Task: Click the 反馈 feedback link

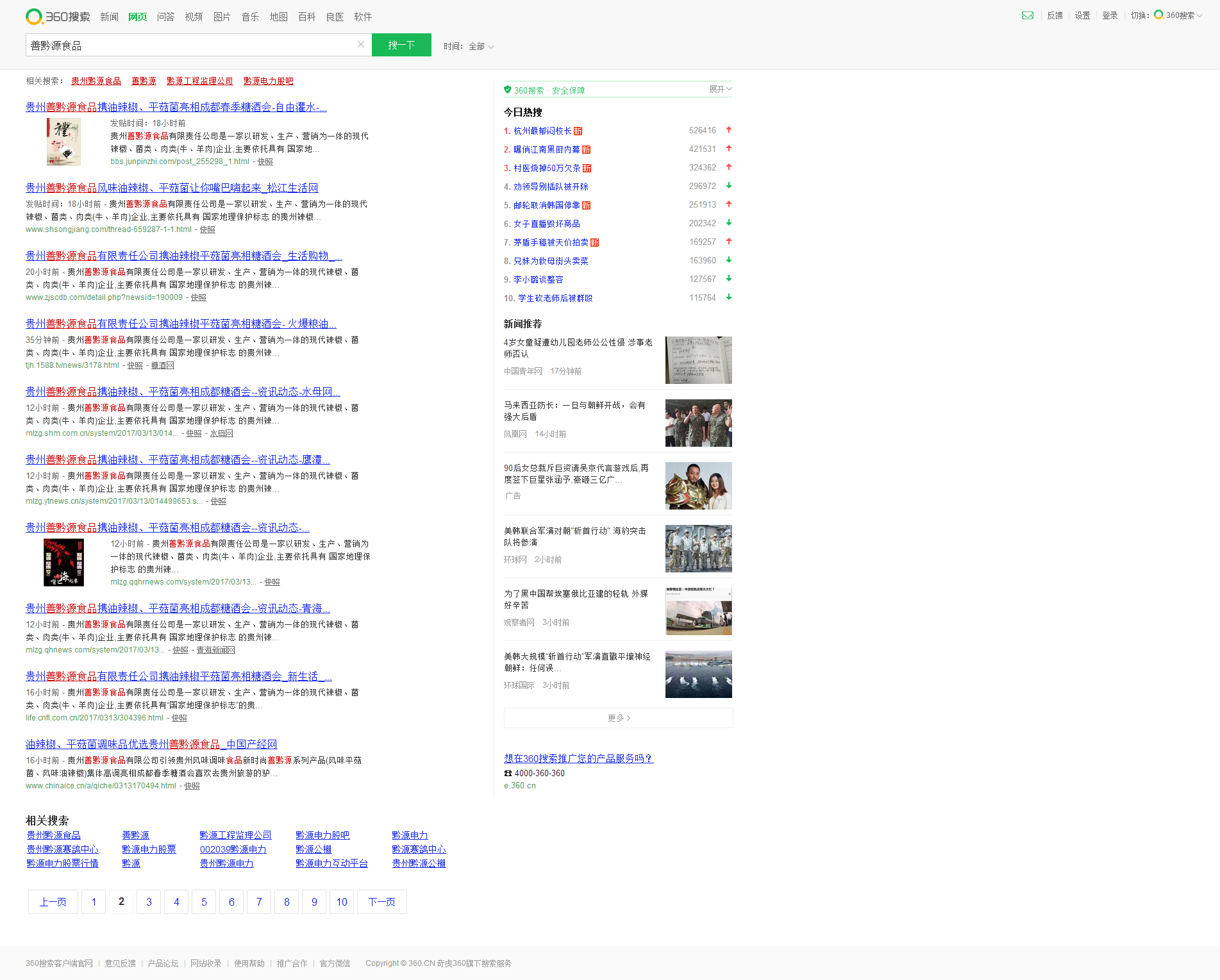Action: (x=1055, y=15)
